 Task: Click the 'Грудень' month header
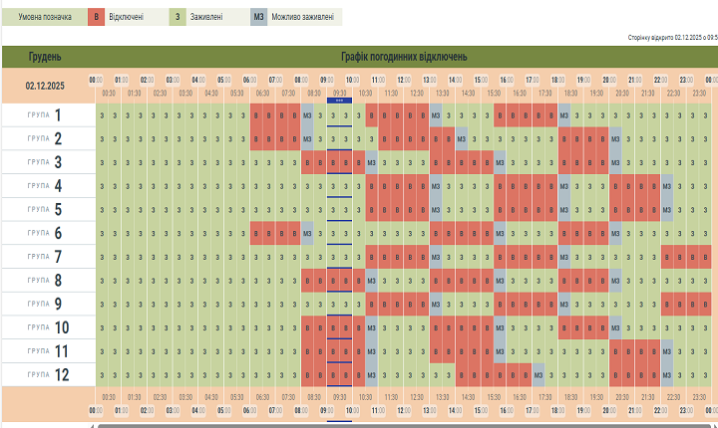point(45,56)
